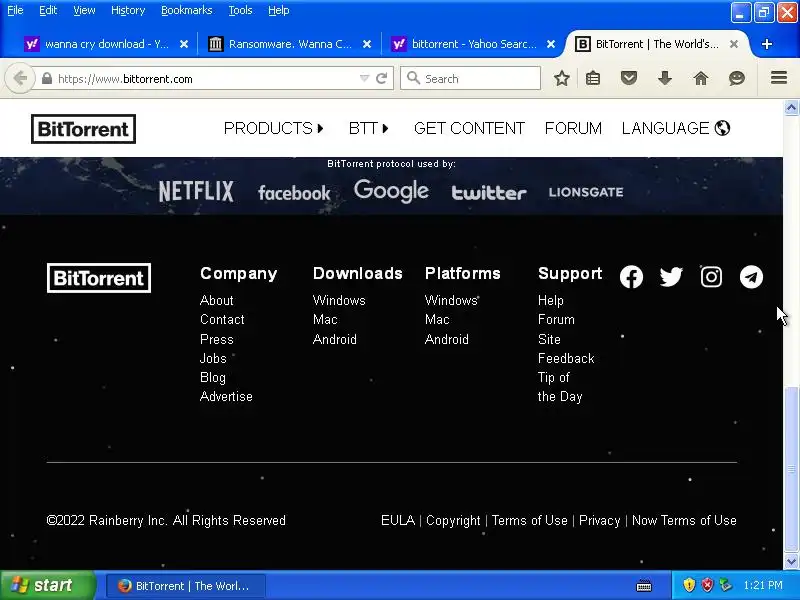Open the File menu
Viewport: 800px width, 600px height.
point(15,10)
